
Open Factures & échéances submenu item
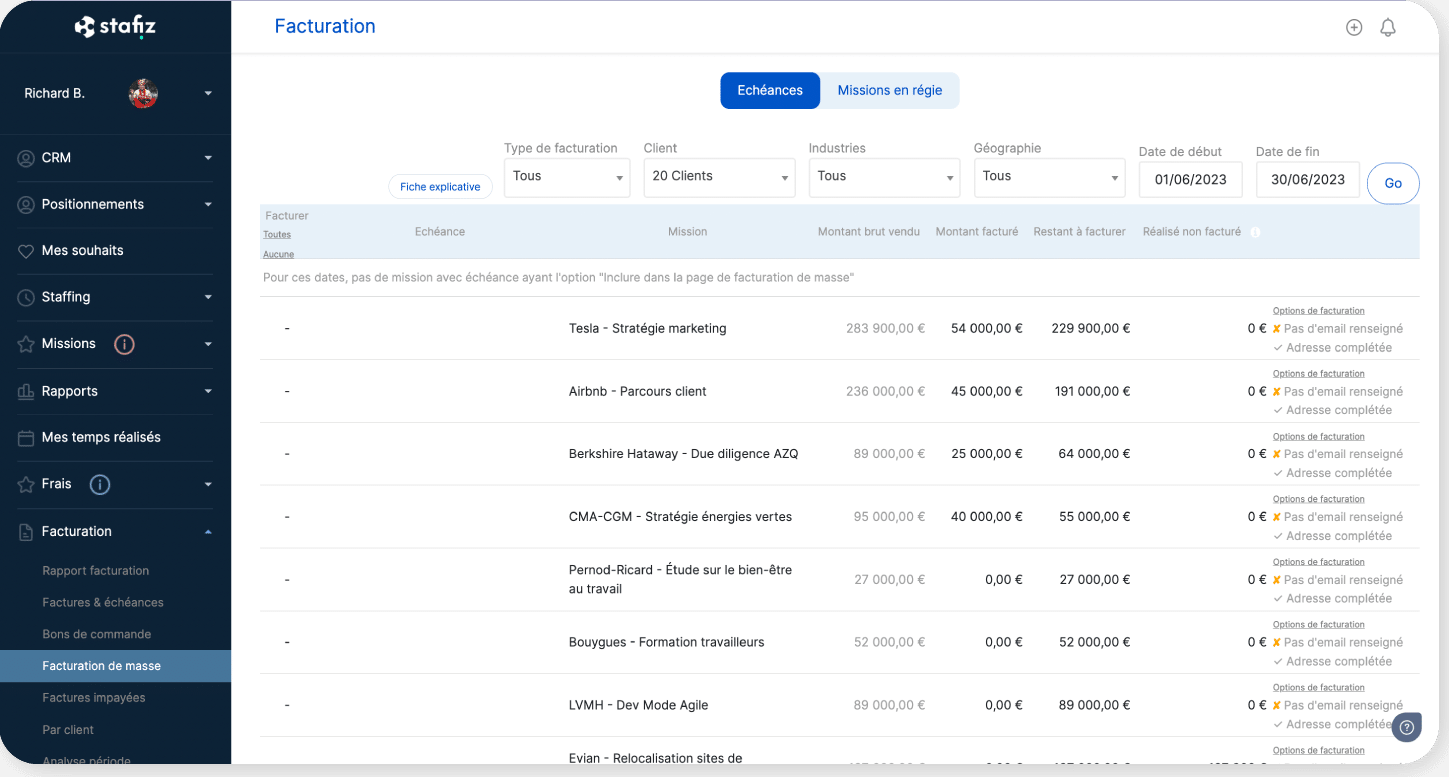tap(103, 603)
